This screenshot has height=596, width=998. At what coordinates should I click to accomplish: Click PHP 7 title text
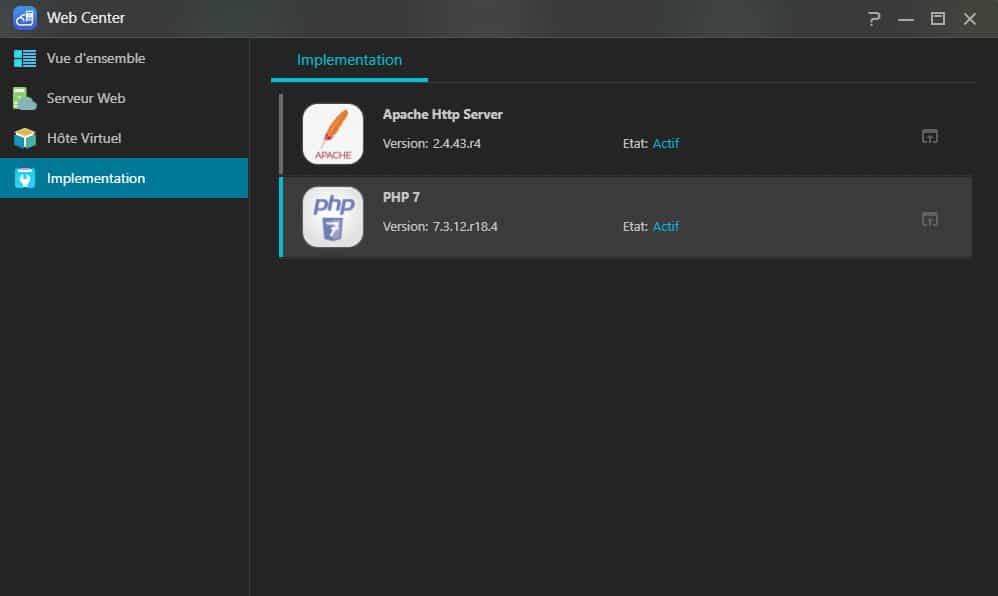coord(401,197)
